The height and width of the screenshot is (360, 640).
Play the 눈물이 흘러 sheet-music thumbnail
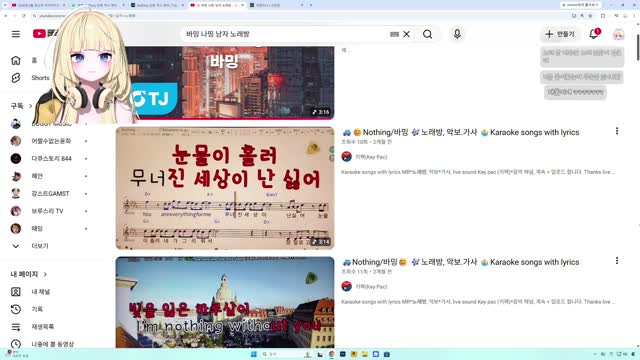[225, 188]
